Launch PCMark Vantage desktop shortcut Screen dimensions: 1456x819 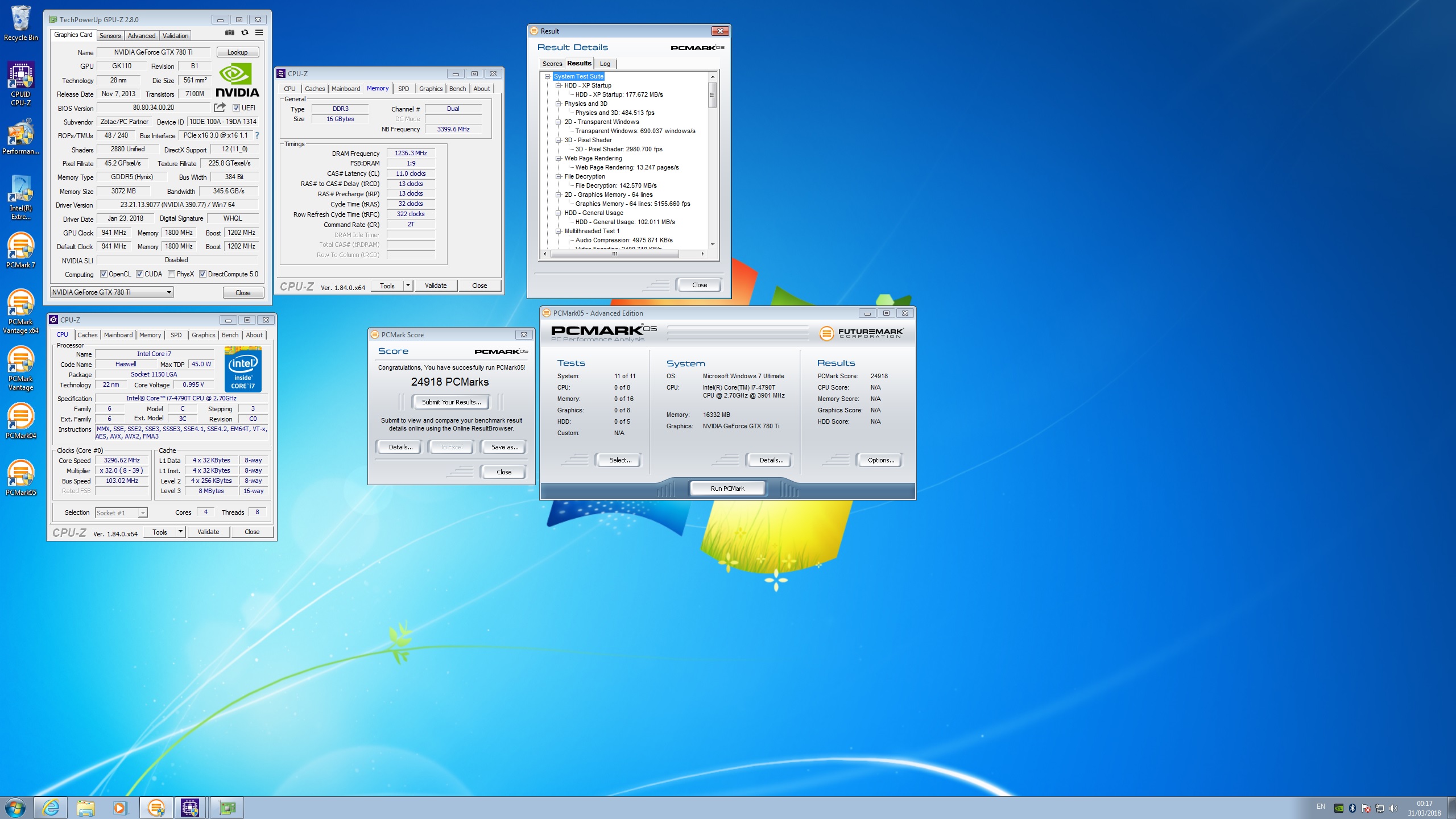pos(21,369)
